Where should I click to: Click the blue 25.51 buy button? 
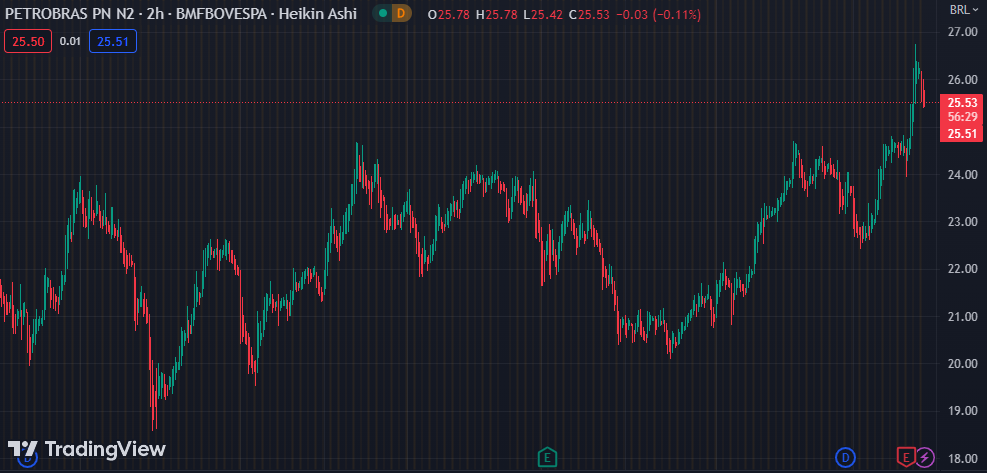[x=113, y=42]
